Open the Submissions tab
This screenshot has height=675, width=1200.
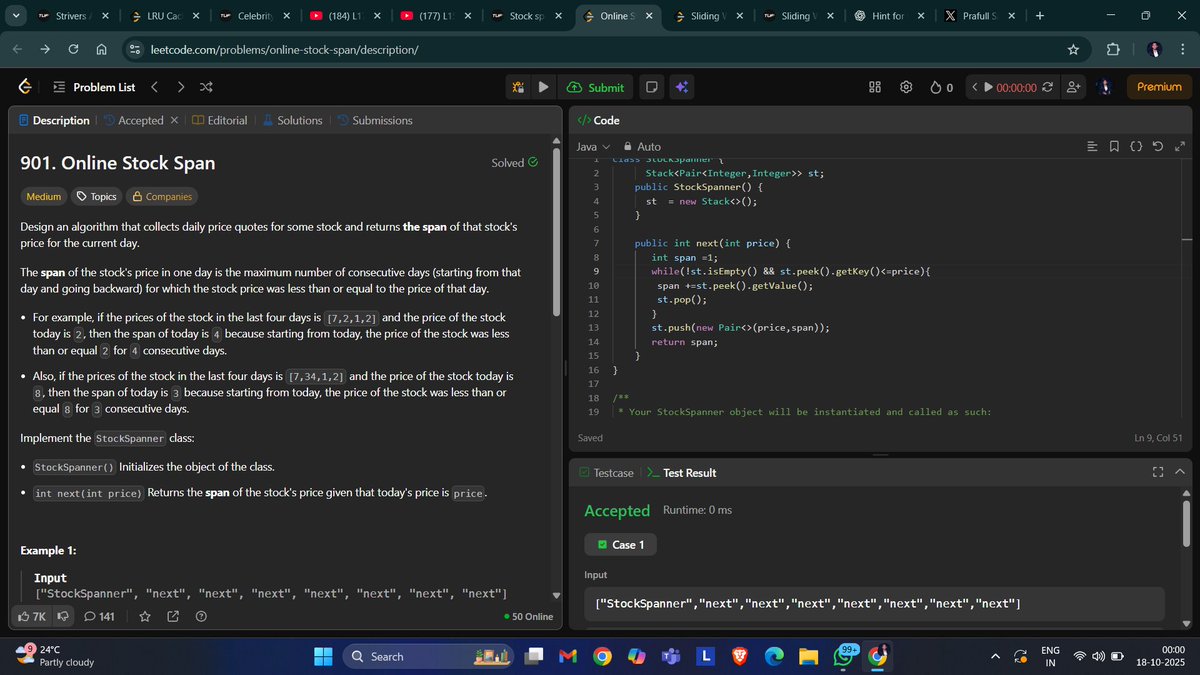374,120
